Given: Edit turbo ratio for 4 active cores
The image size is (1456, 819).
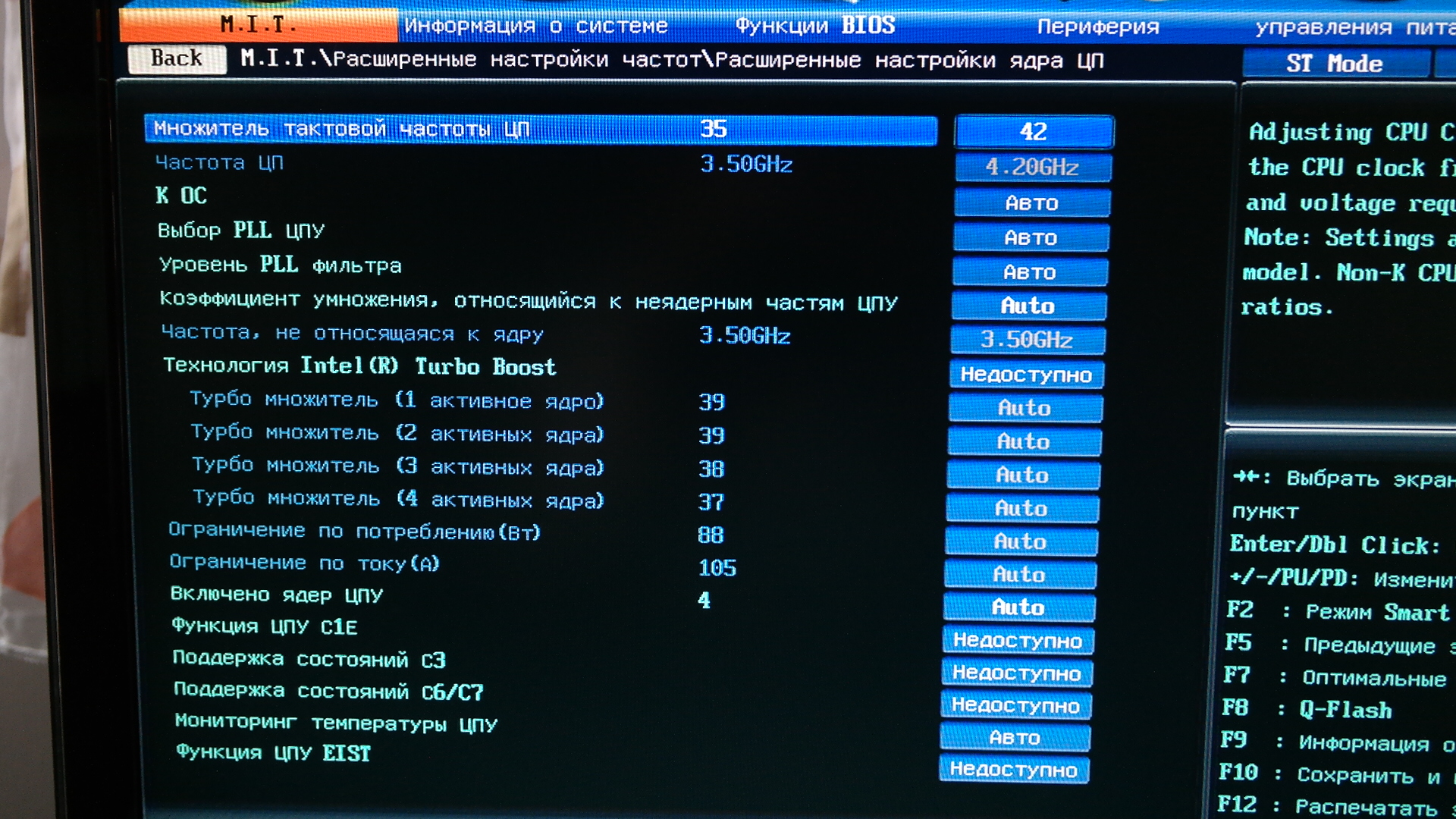Looking at the screenshot, I should pos(1021,509).
